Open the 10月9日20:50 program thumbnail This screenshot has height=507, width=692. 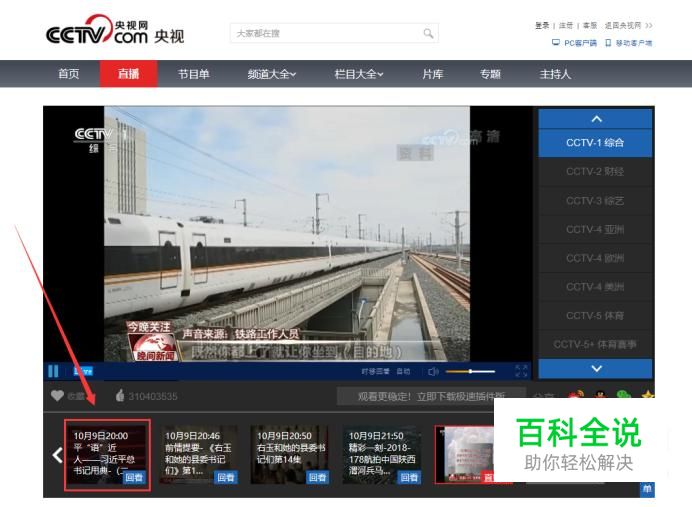coord(290,455)
